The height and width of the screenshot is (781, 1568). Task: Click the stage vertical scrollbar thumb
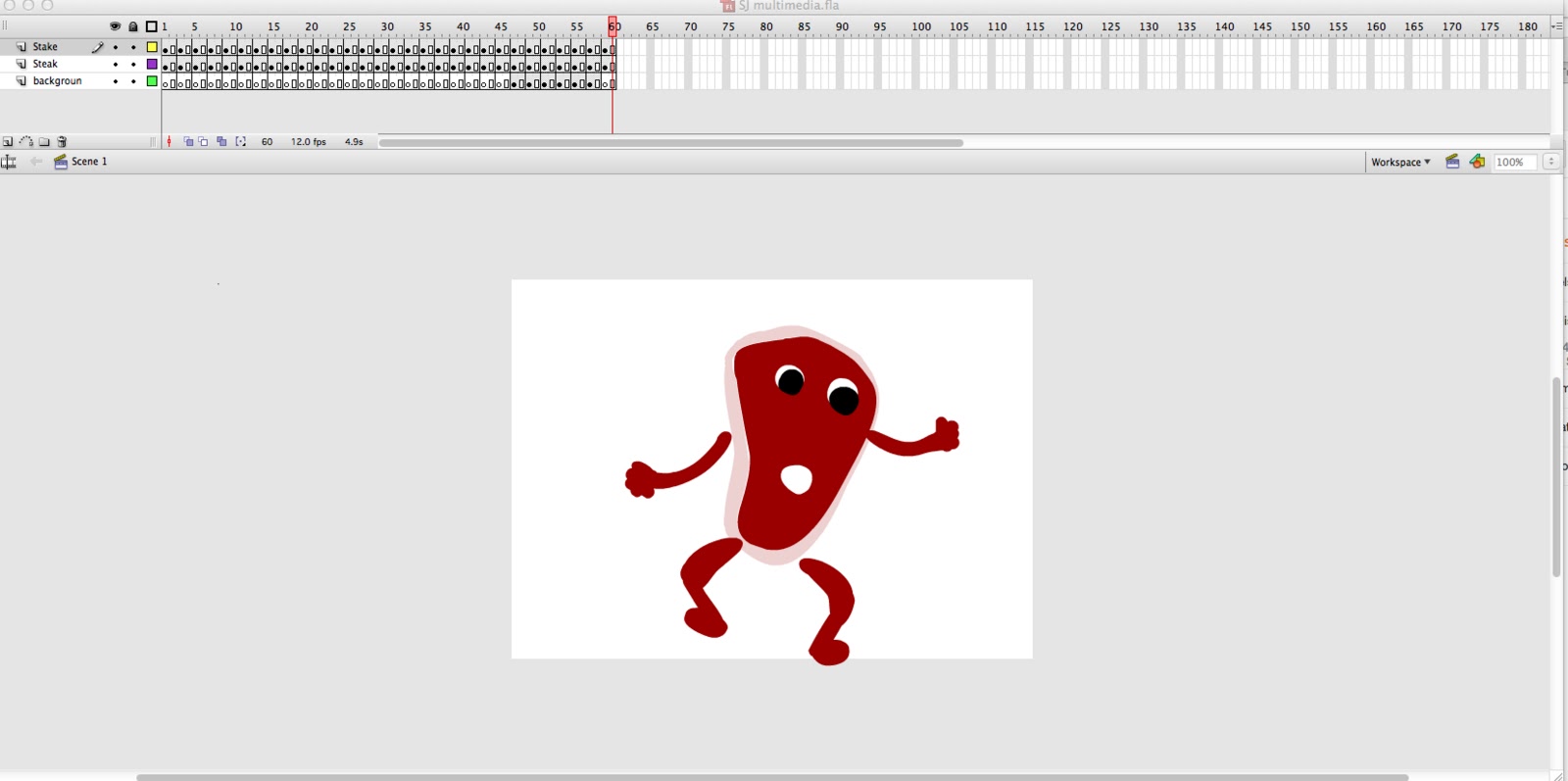pos(1556,477)
